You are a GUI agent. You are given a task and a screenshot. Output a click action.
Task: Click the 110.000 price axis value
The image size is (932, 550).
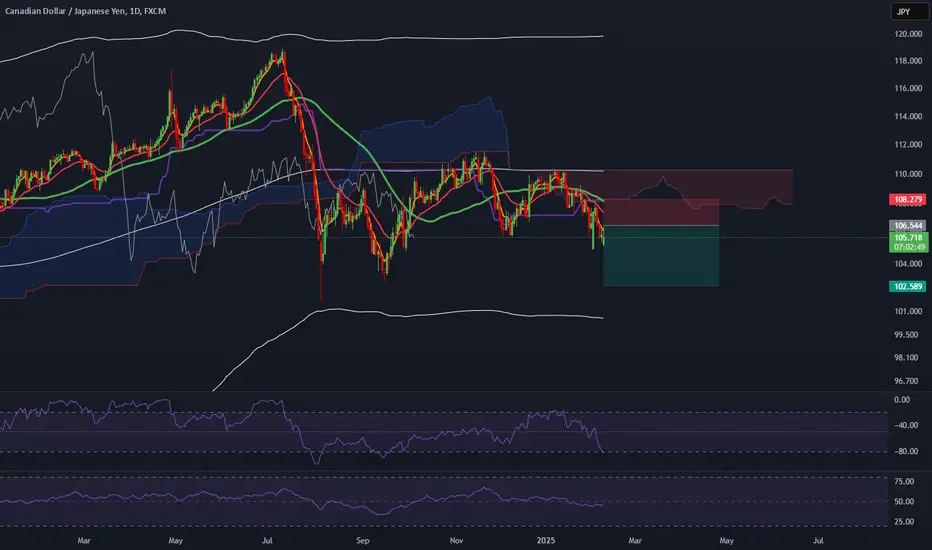coord(908,174)
